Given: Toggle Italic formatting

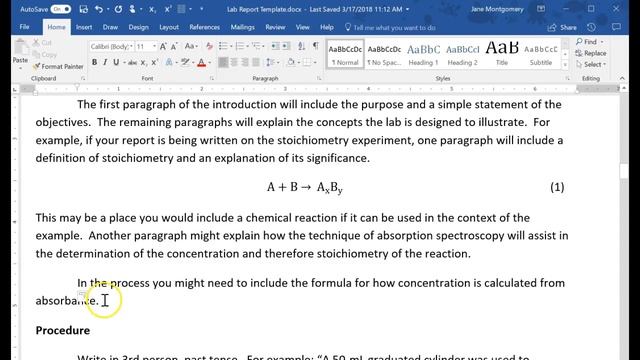Looking at the screenshot, I should (105, 62).
